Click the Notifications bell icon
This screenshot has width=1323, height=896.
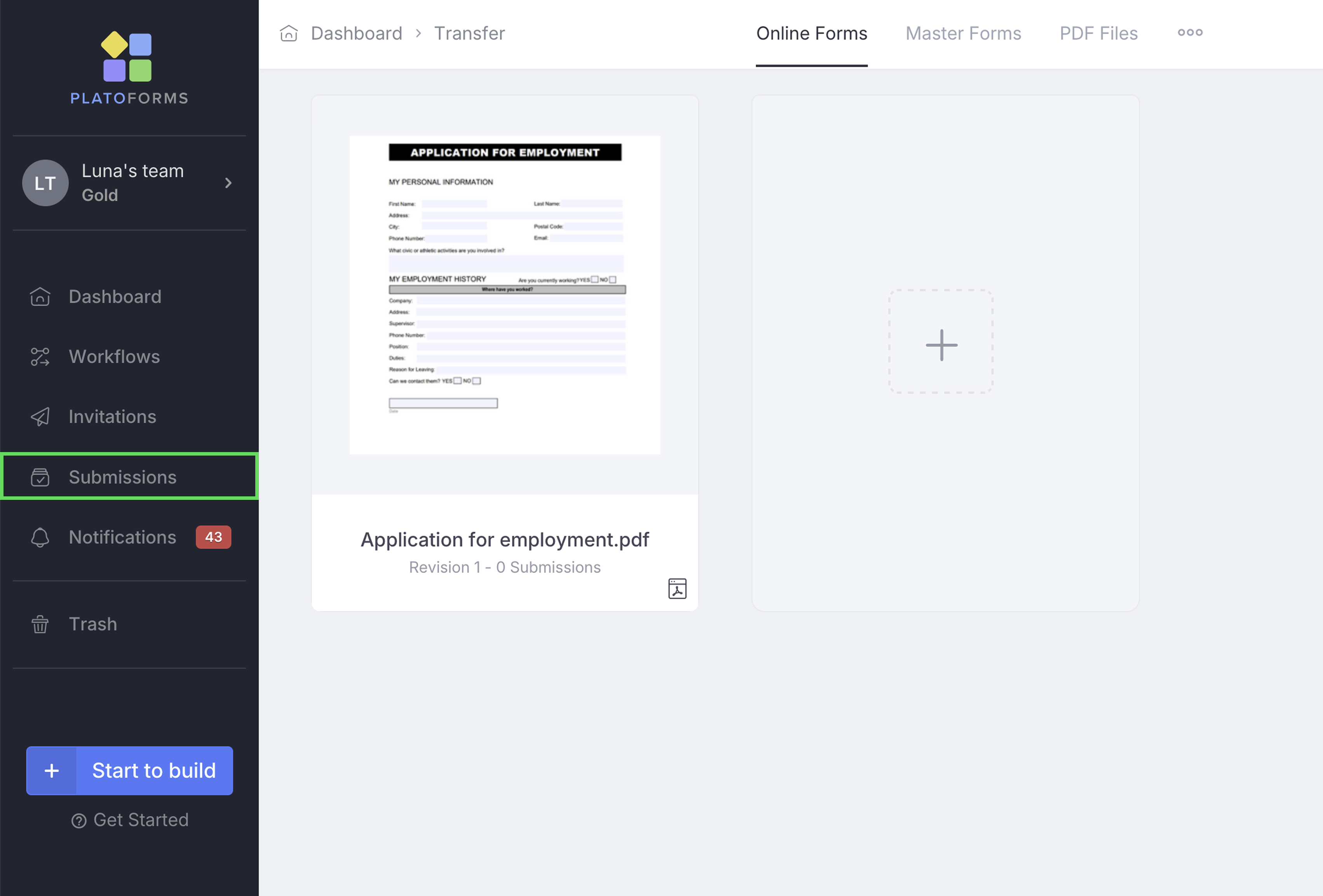40,537
